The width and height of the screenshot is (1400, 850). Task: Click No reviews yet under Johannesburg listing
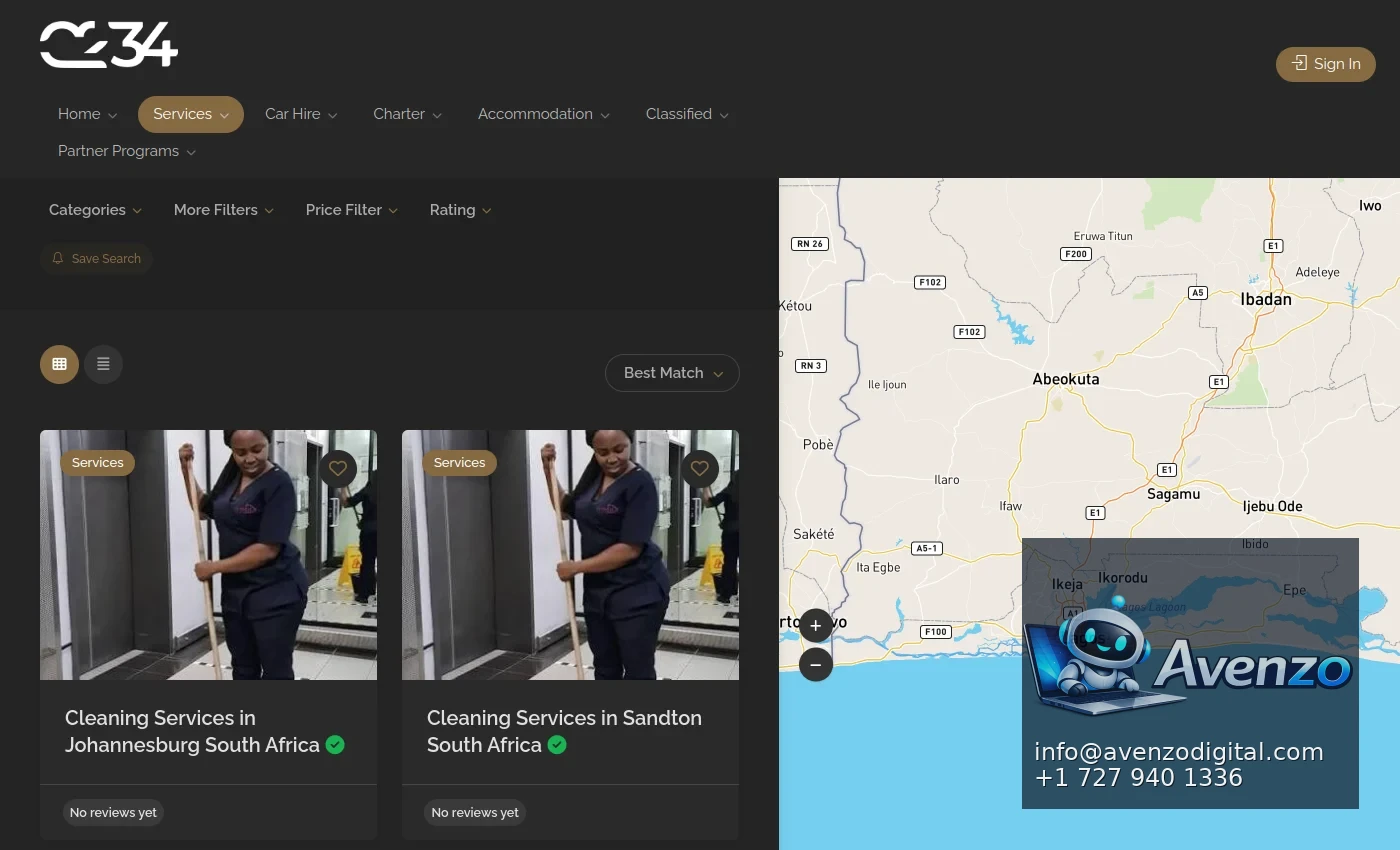(x=113, y=812)
